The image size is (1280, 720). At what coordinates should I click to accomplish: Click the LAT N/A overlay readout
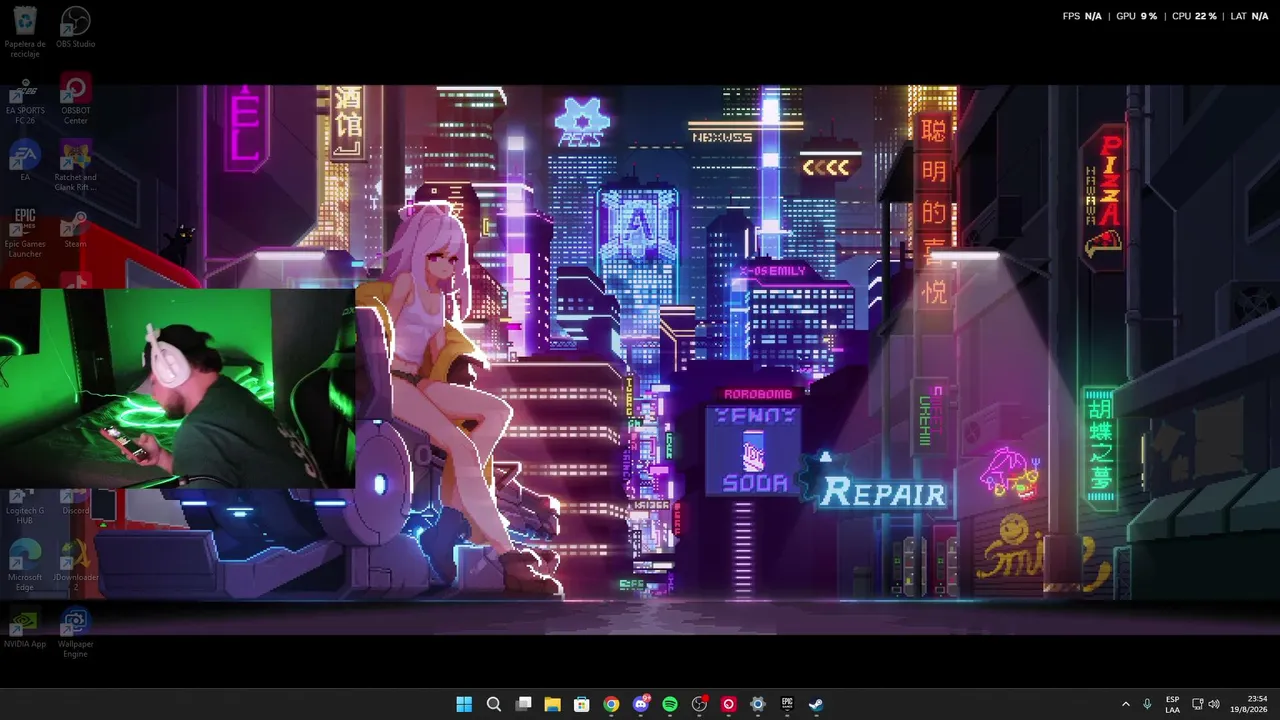pos(1249,16)
